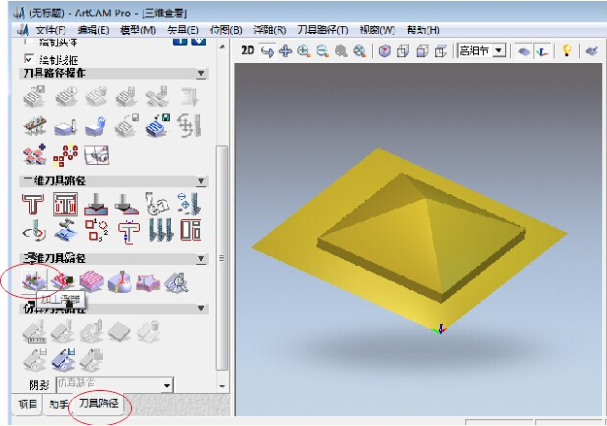607x426 pixels.
Task: Collapse the 二维刀具路径 section arrow
Action: coord(201,181)
